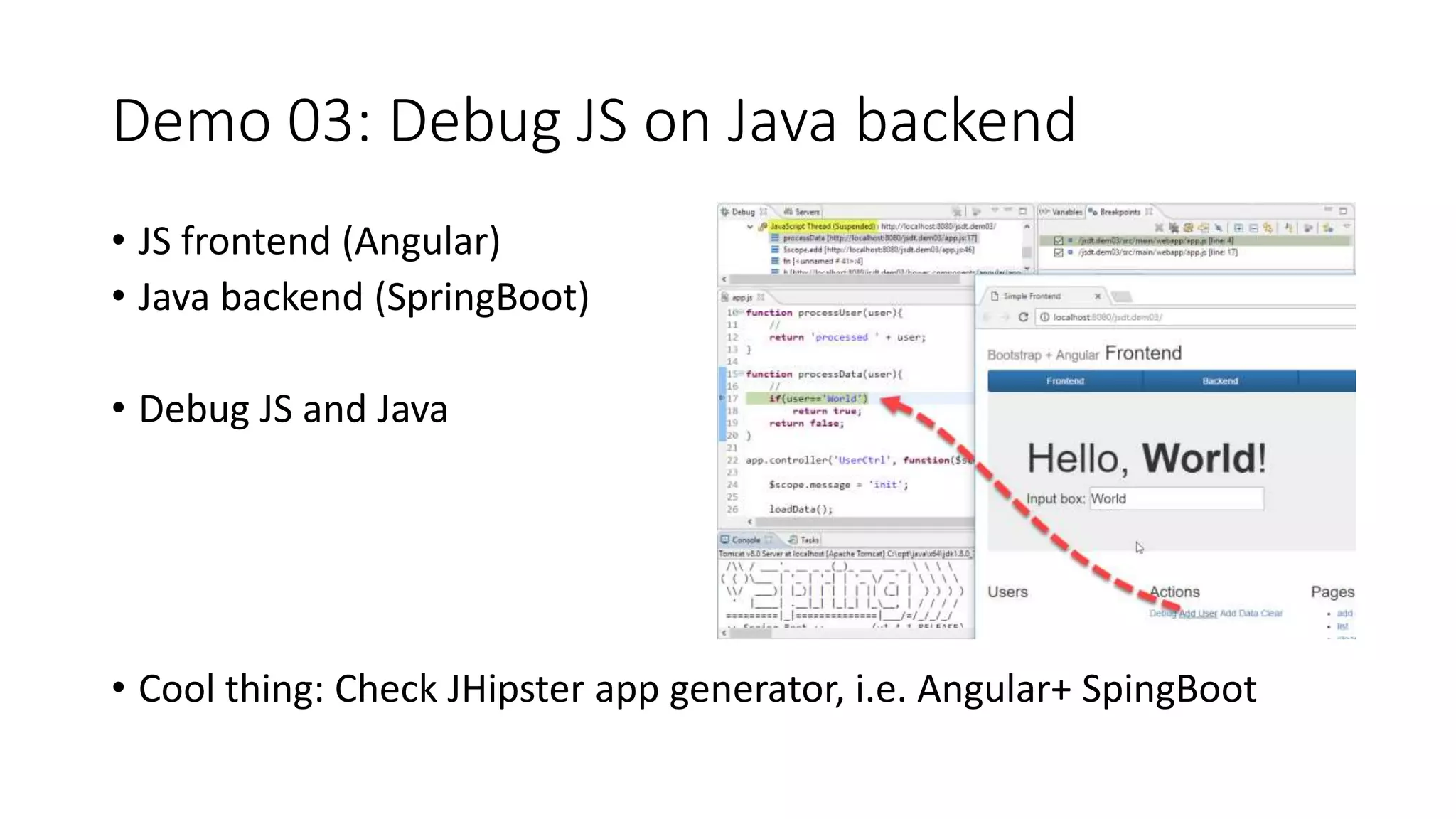Minimize the Breakpoints view
This screenshot has width=1456, height=819.
pyautogui.click(x=1328, y=209)
